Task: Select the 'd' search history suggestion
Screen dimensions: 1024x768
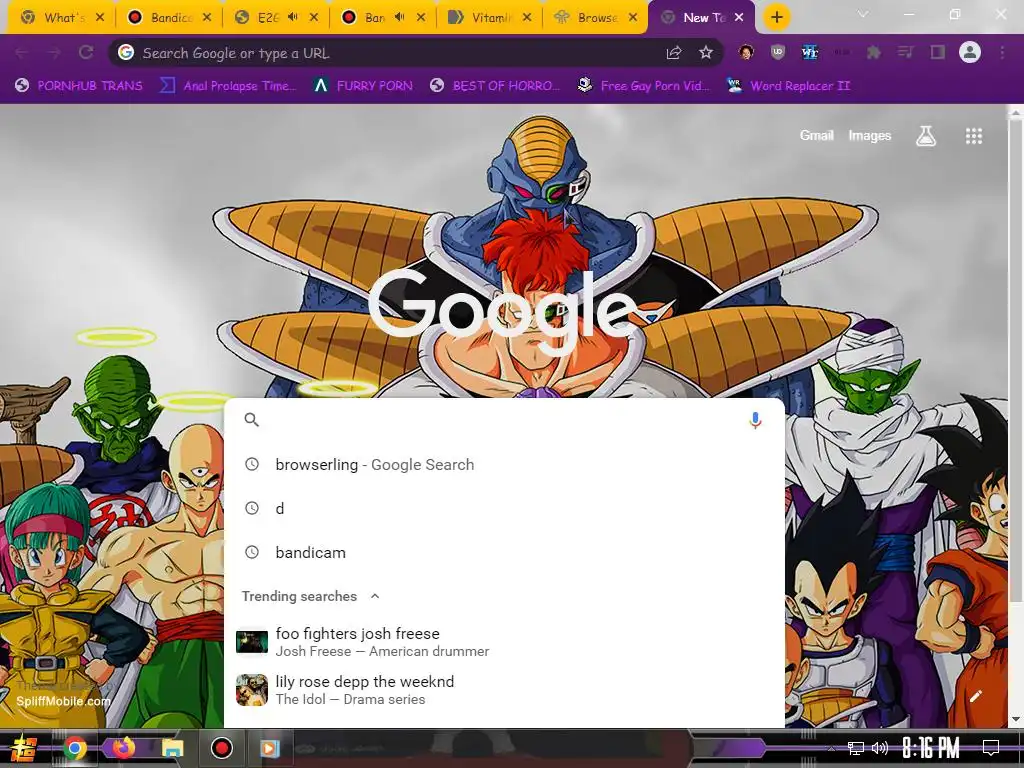Action: point(504,508)
